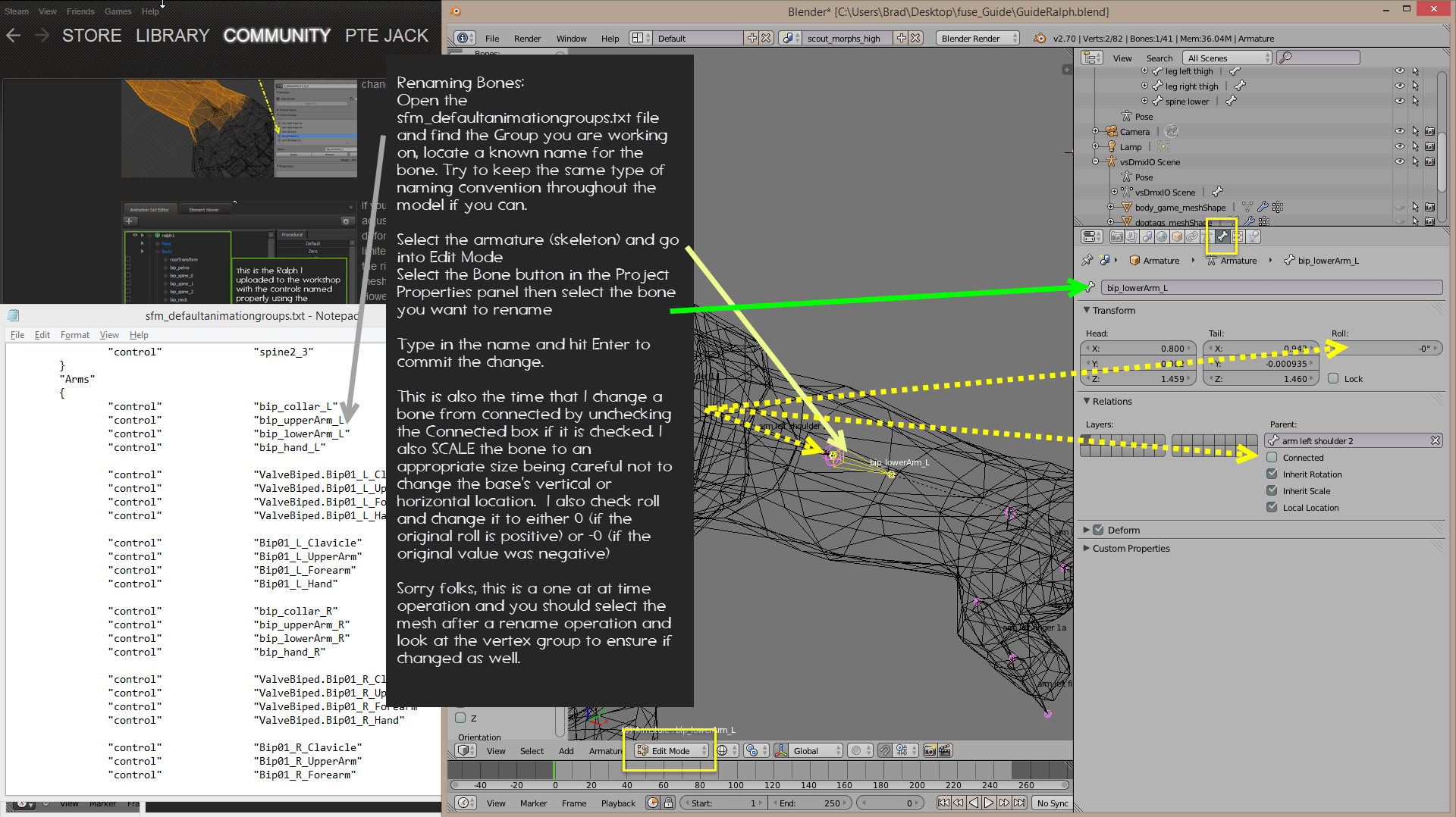Open the Render properties camera icon
This screenshot has height=817, width=1456.
(1116, 236)
